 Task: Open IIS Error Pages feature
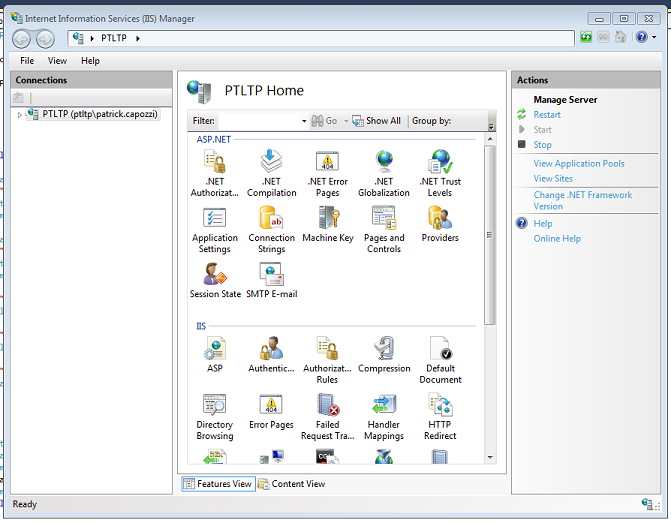click(x=271, y=411)
